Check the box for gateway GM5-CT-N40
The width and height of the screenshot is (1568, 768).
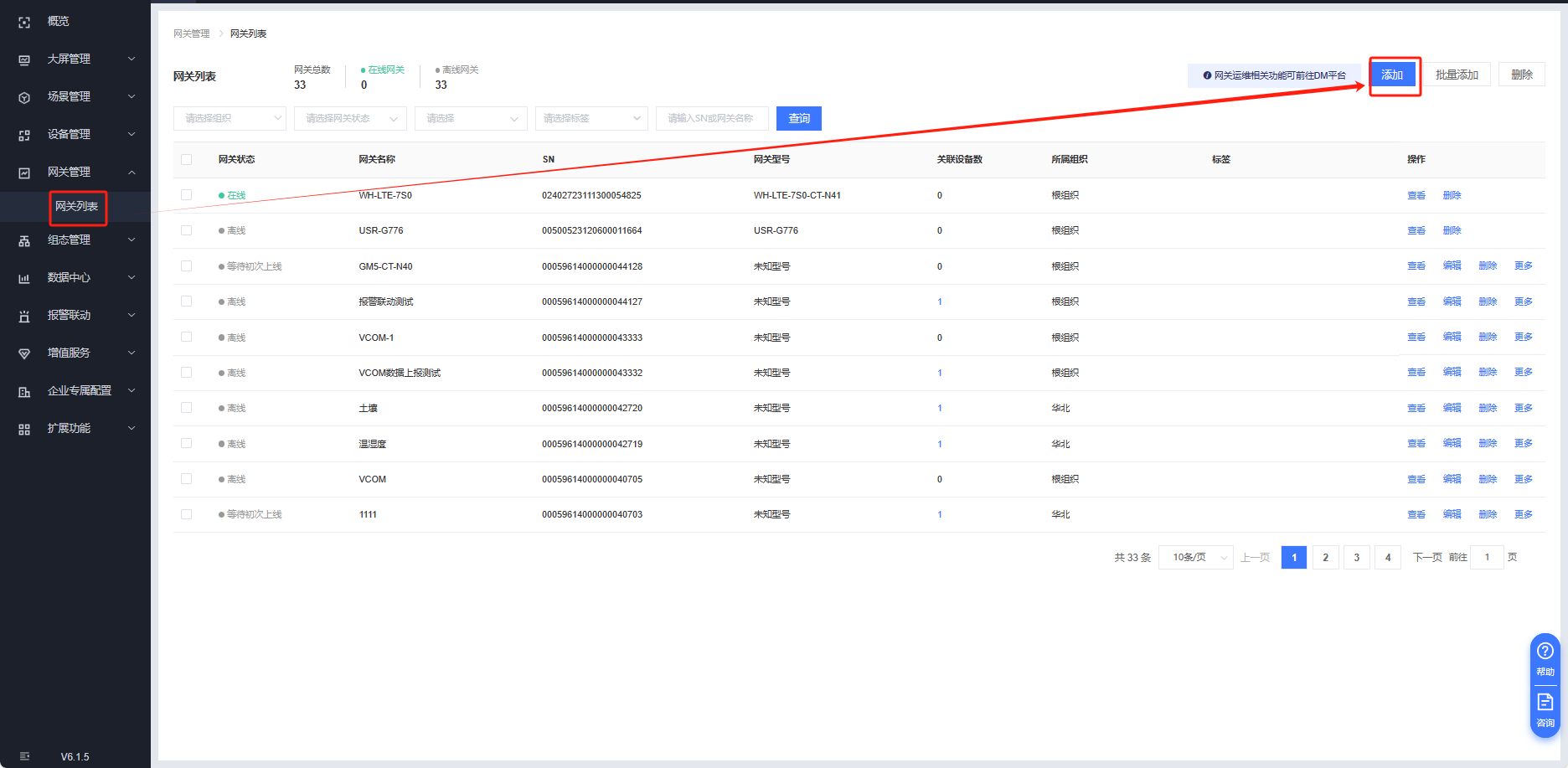click(186, 266)
